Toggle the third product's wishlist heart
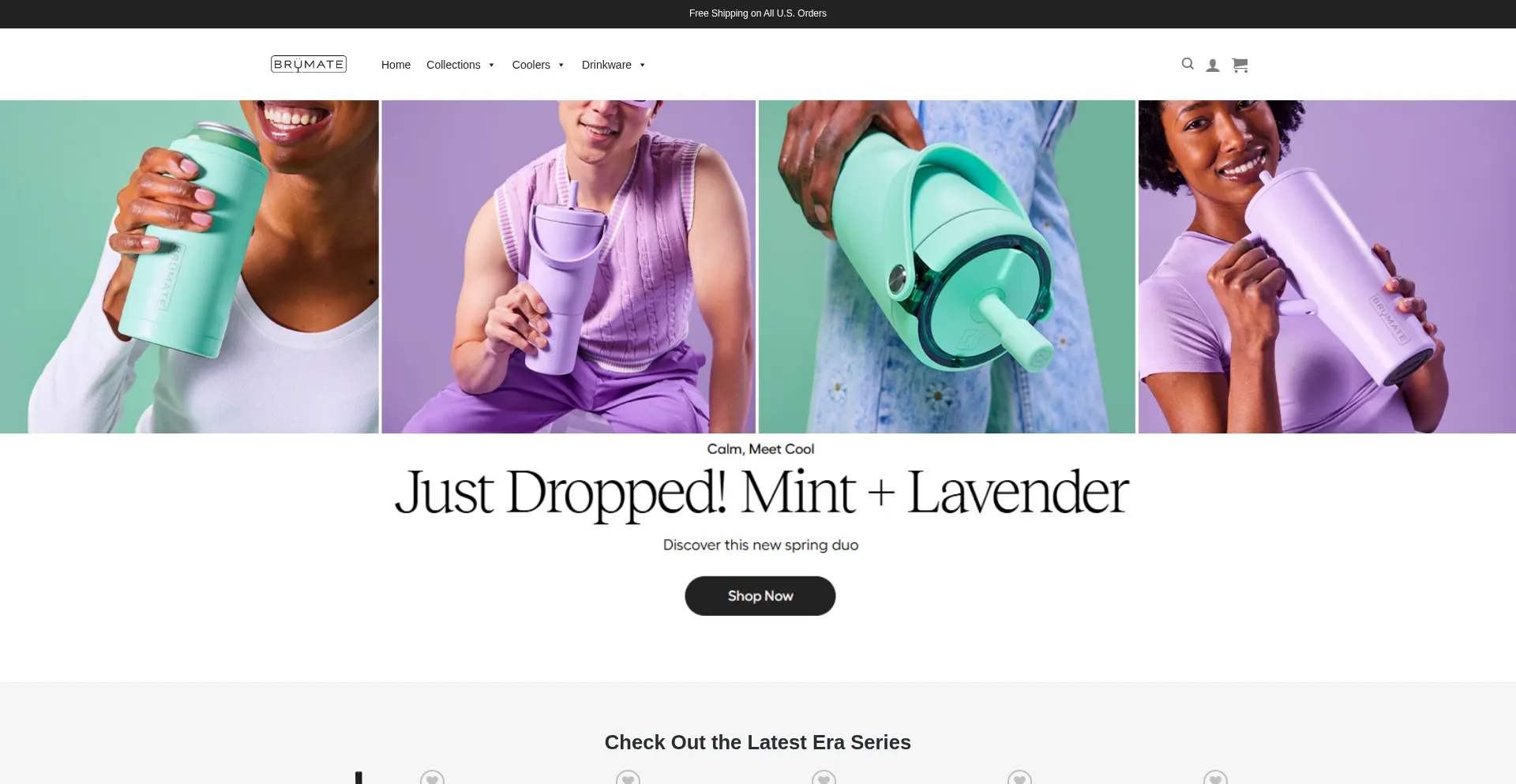 click(824, 778)
